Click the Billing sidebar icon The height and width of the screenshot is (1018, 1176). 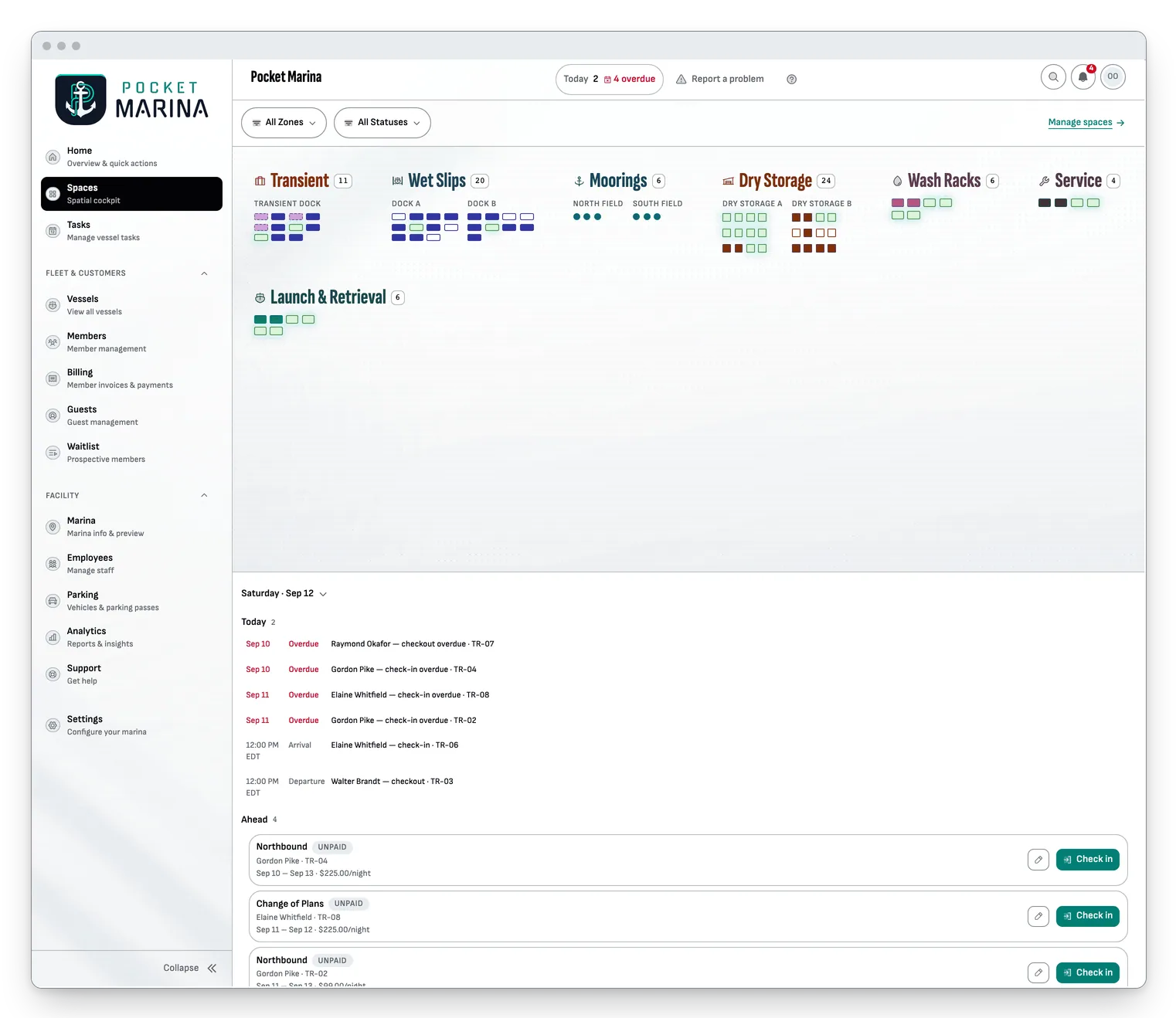(x=53, y=378)
